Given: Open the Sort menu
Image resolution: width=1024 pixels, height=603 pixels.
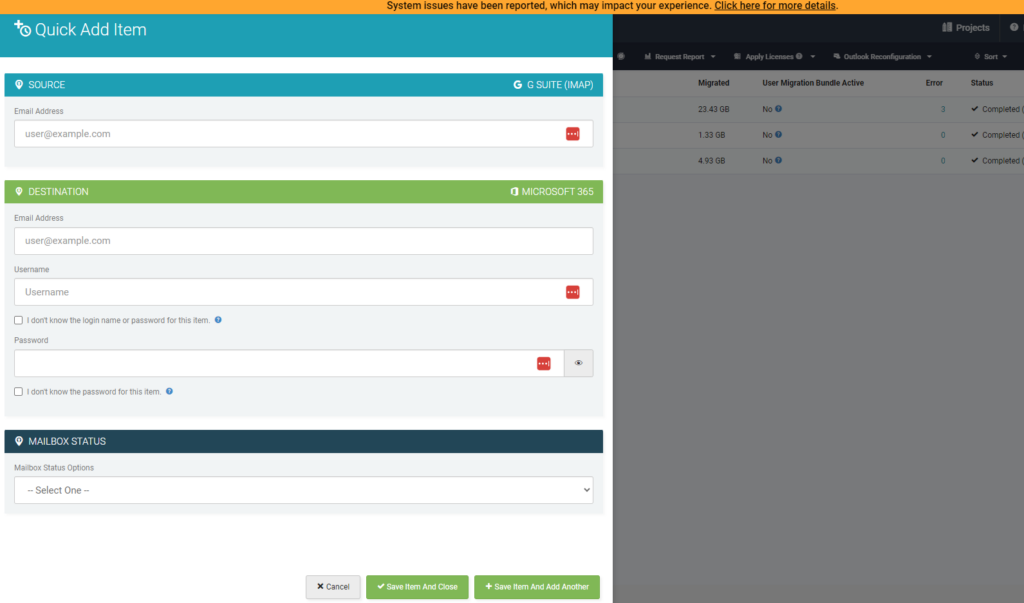Looking at the screenshot, I should (x=989, y=57).
